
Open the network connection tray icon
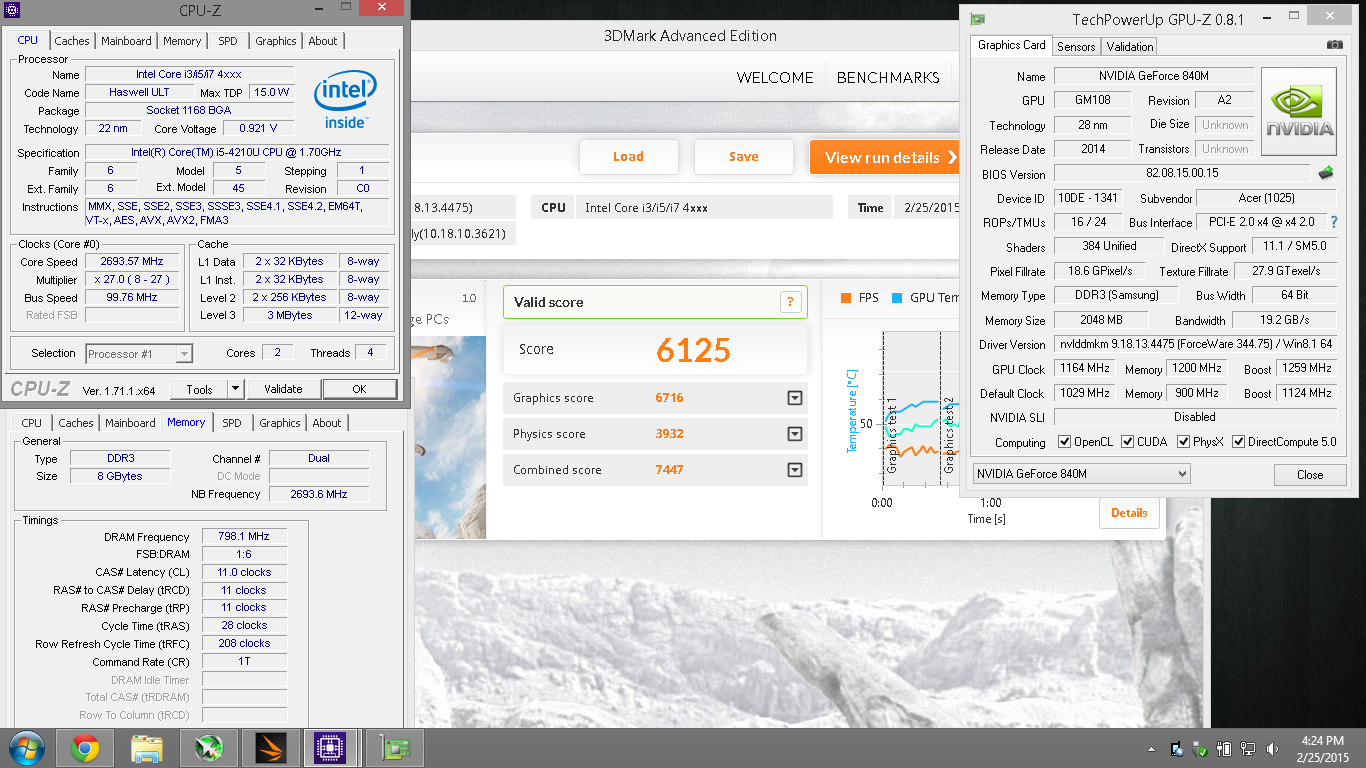1248,749
